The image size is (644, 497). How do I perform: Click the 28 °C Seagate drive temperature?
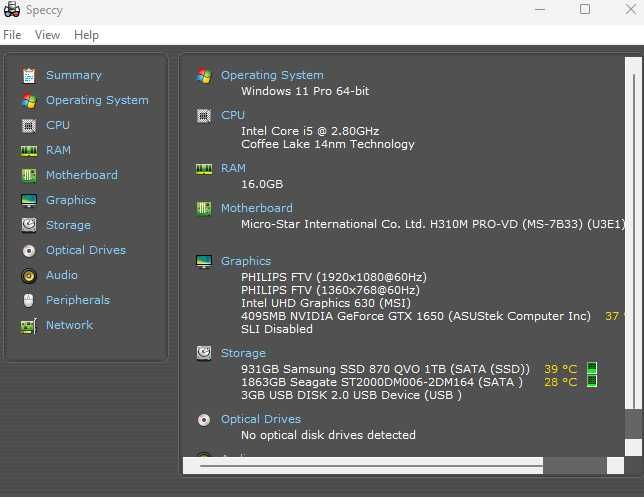click(560, 382)
